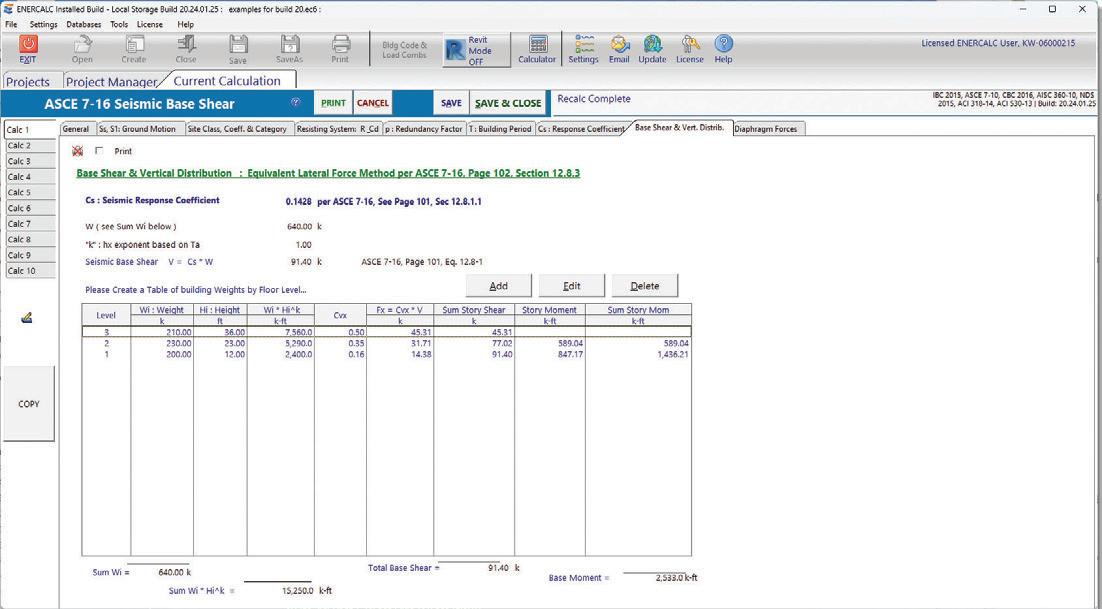The height and width of the screenshot is (609, 1102).
Task: Click the red crossed icon beside Print checkbox
Action: [x=77, y=151]
